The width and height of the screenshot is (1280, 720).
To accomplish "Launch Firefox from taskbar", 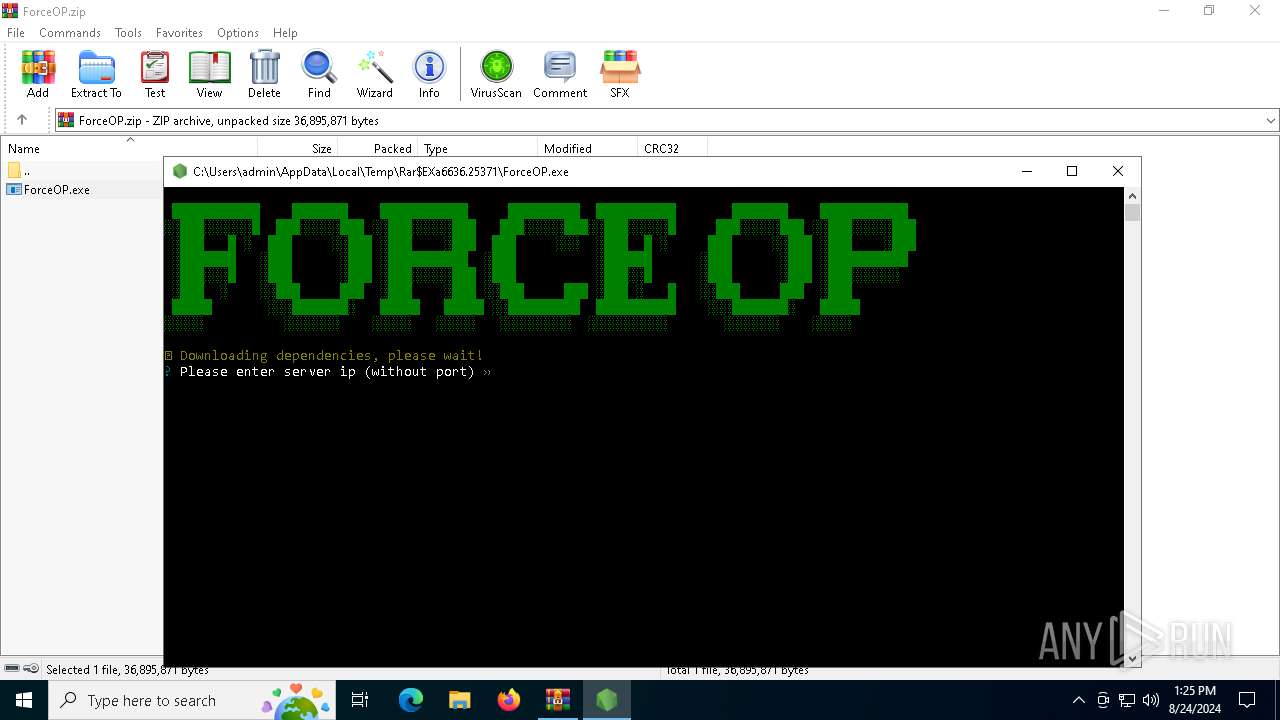I will (x=509, y=700).
